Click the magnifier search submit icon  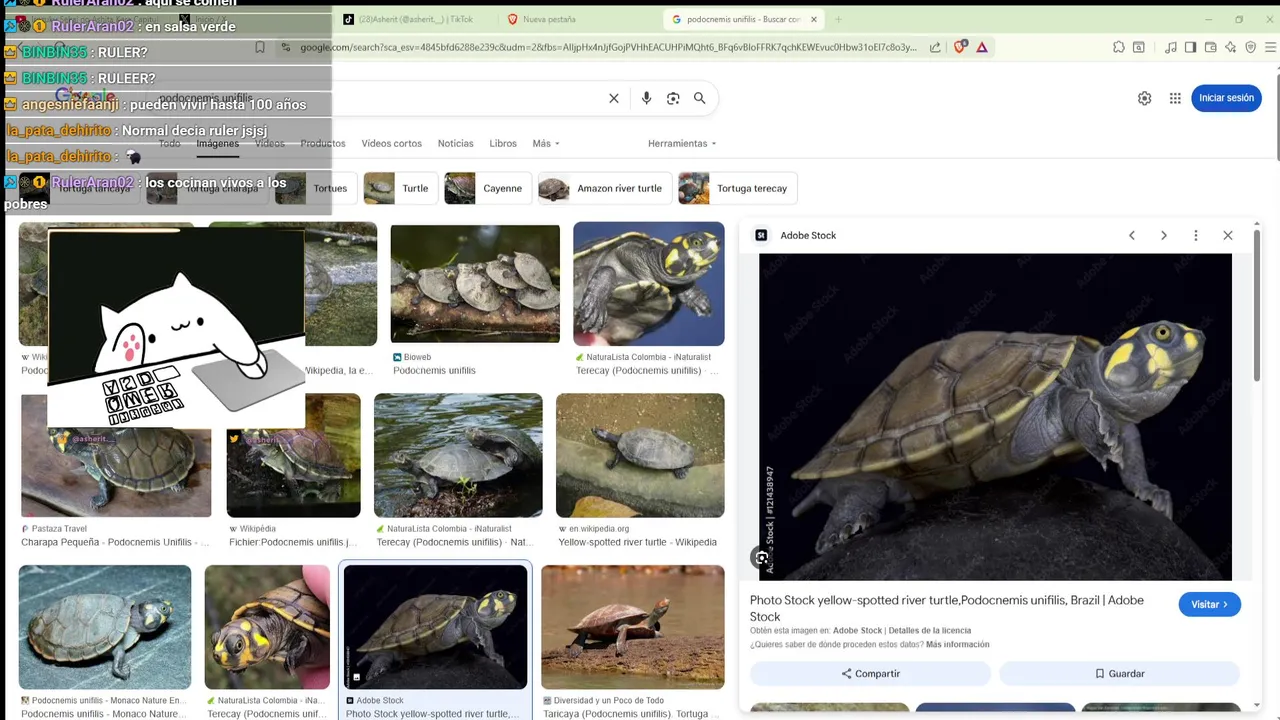click(x=700, y=98)
